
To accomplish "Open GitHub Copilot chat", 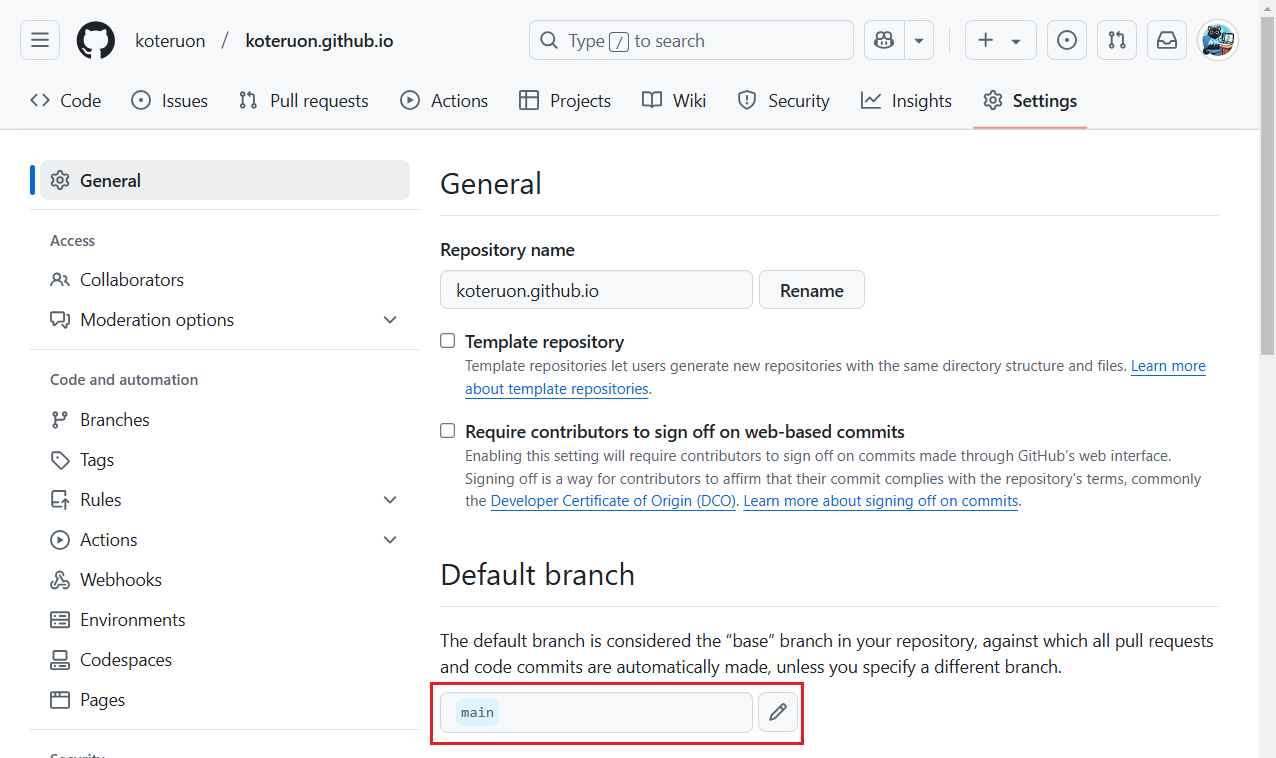I will coord(883,40).
